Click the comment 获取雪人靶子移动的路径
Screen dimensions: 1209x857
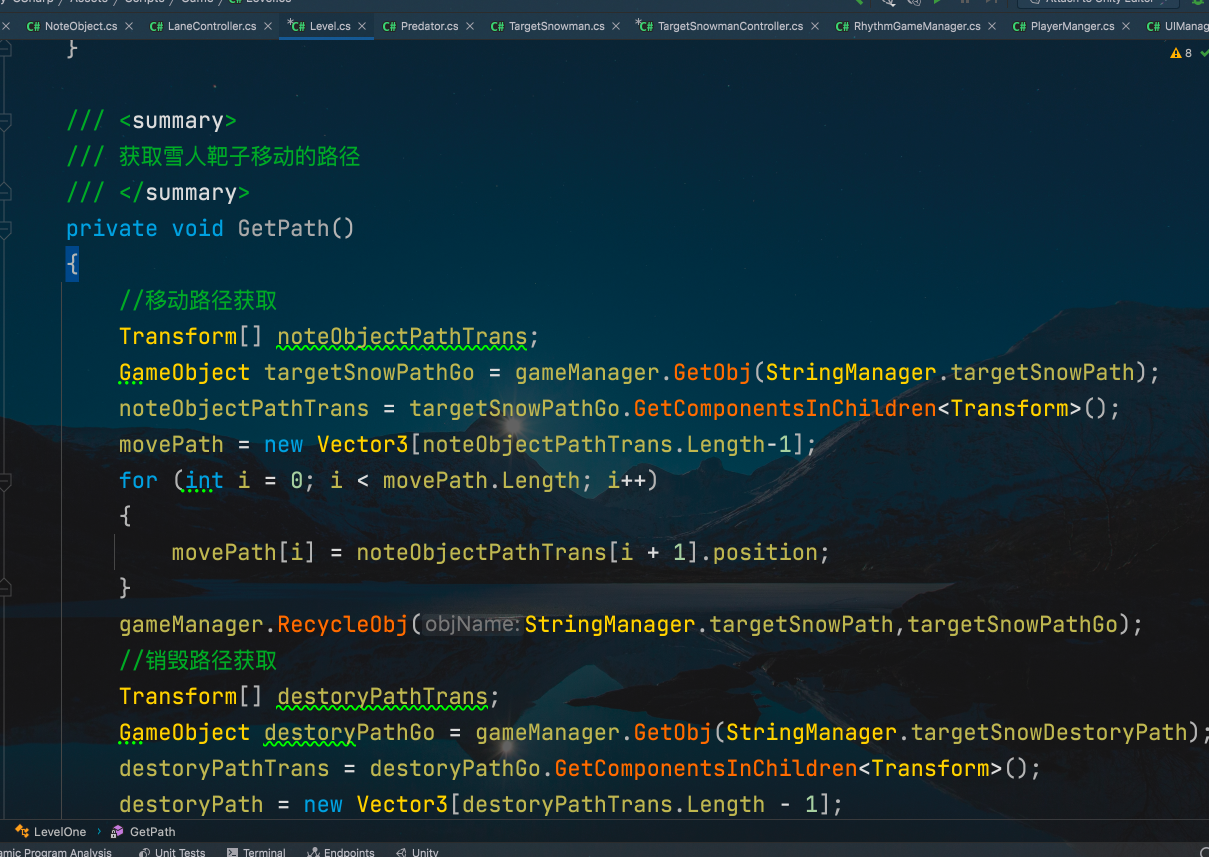click(x=239, y=157)
